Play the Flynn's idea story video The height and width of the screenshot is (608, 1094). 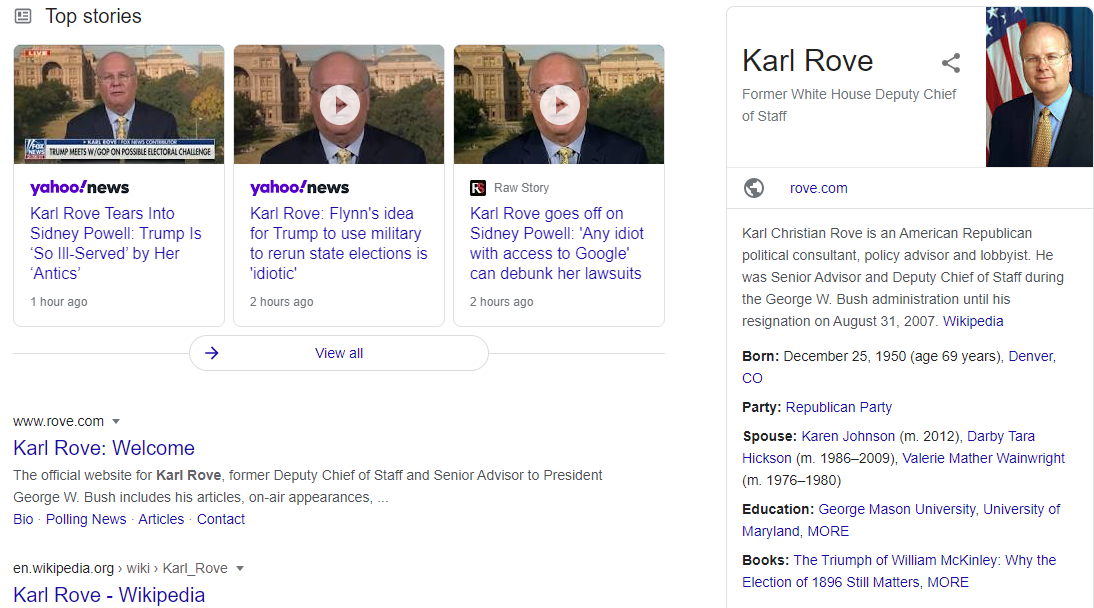pos(340,105)
